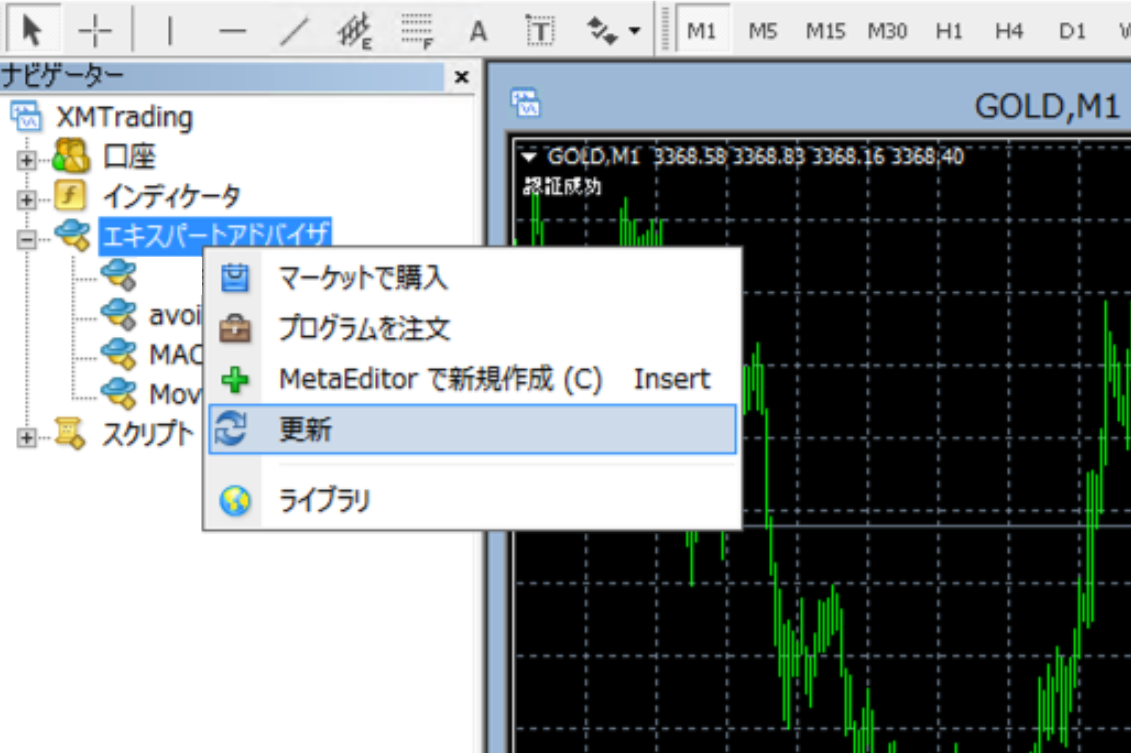Open the arrows objects dropdown

pos(613,31)
